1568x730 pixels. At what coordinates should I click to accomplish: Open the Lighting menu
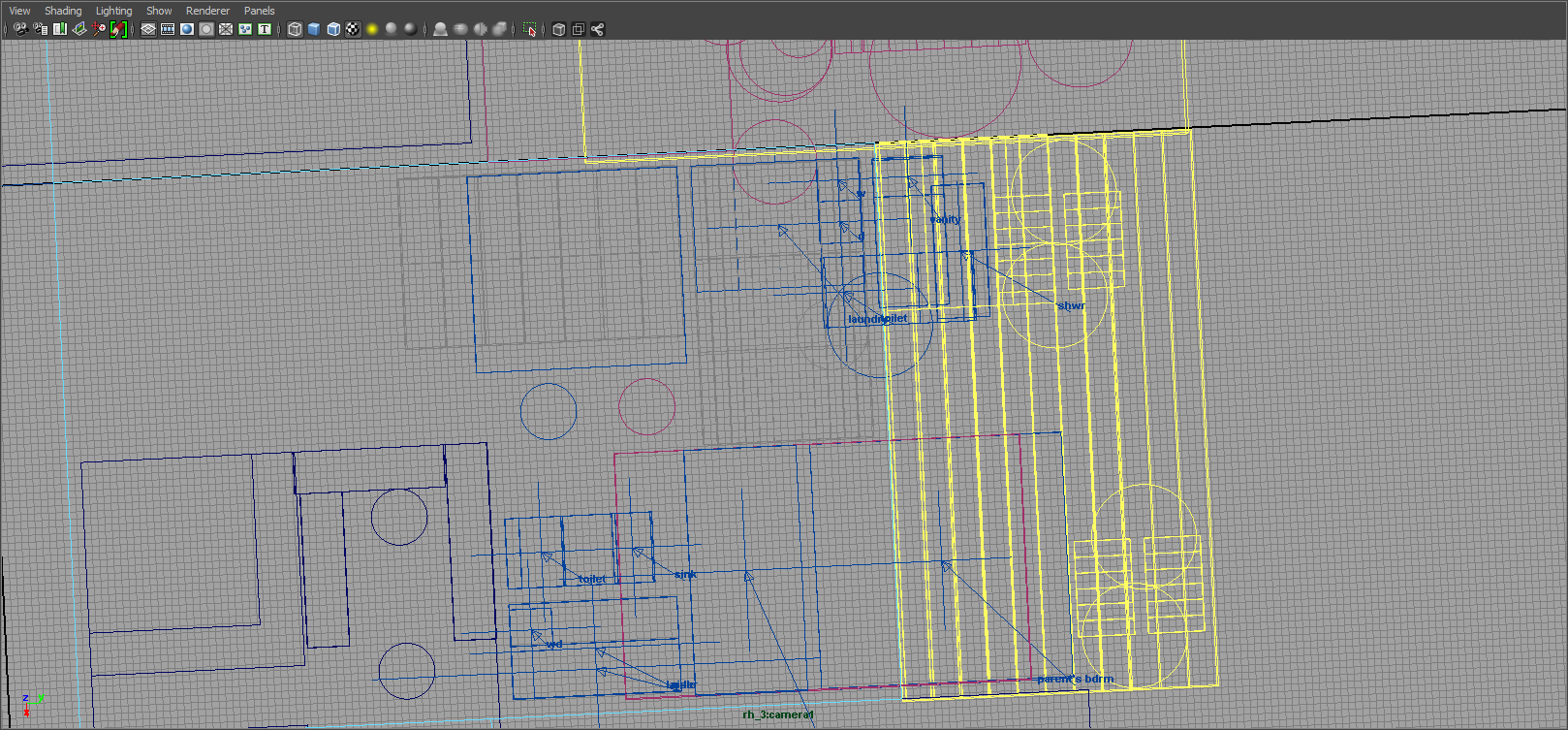click(113, 11)
